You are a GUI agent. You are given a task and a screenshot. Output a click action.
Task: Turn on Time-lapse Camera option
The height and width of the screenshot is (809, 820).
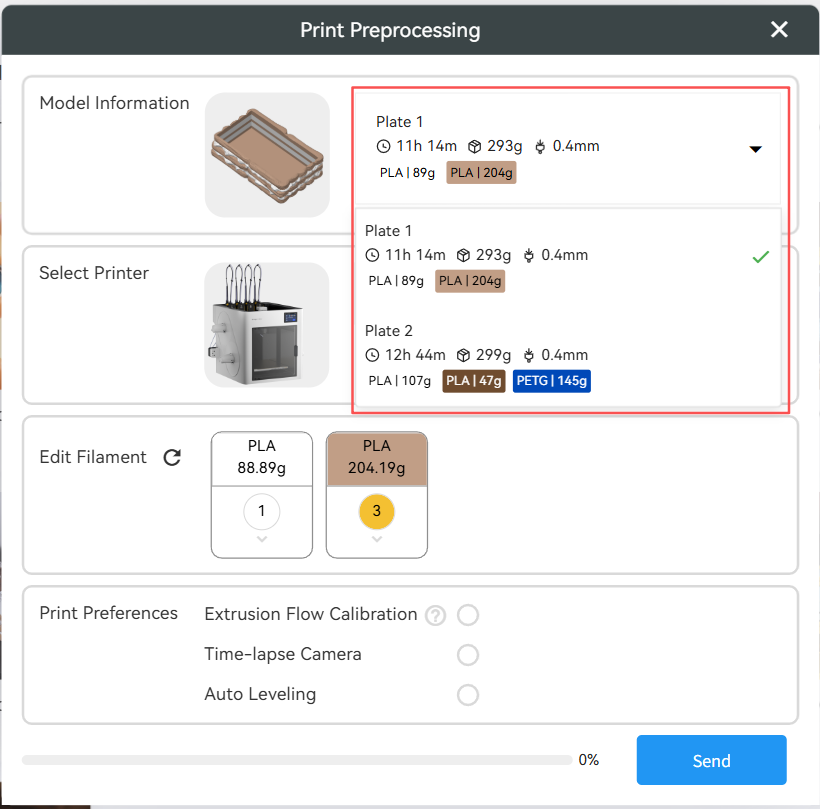[467, 655]
